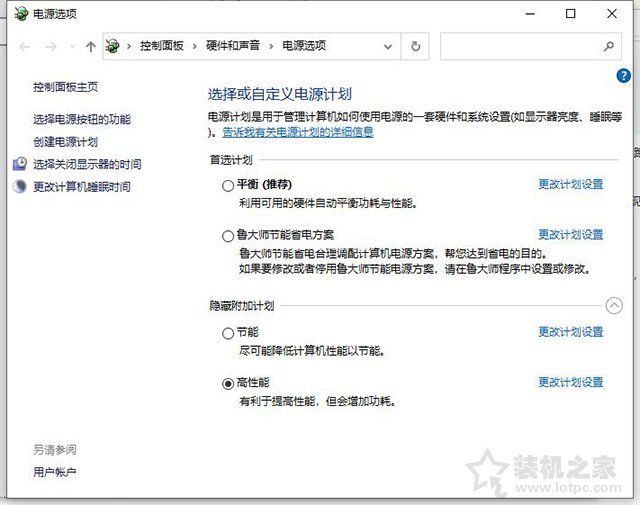Click the Forward navigation arrow

[x=51, y=47]
